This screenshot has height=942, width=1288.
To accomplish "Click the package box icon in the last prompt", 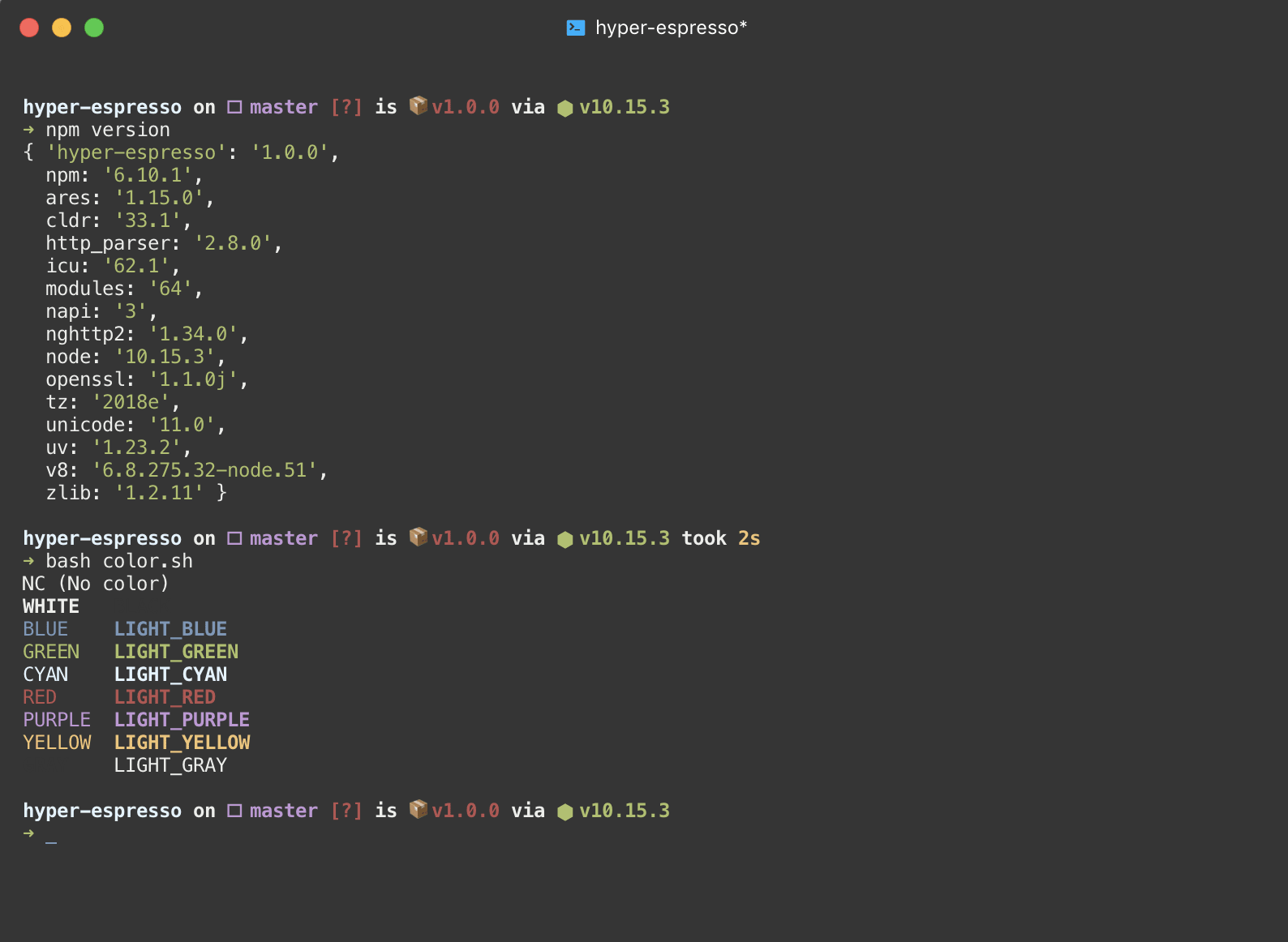I will pos(419,809).
